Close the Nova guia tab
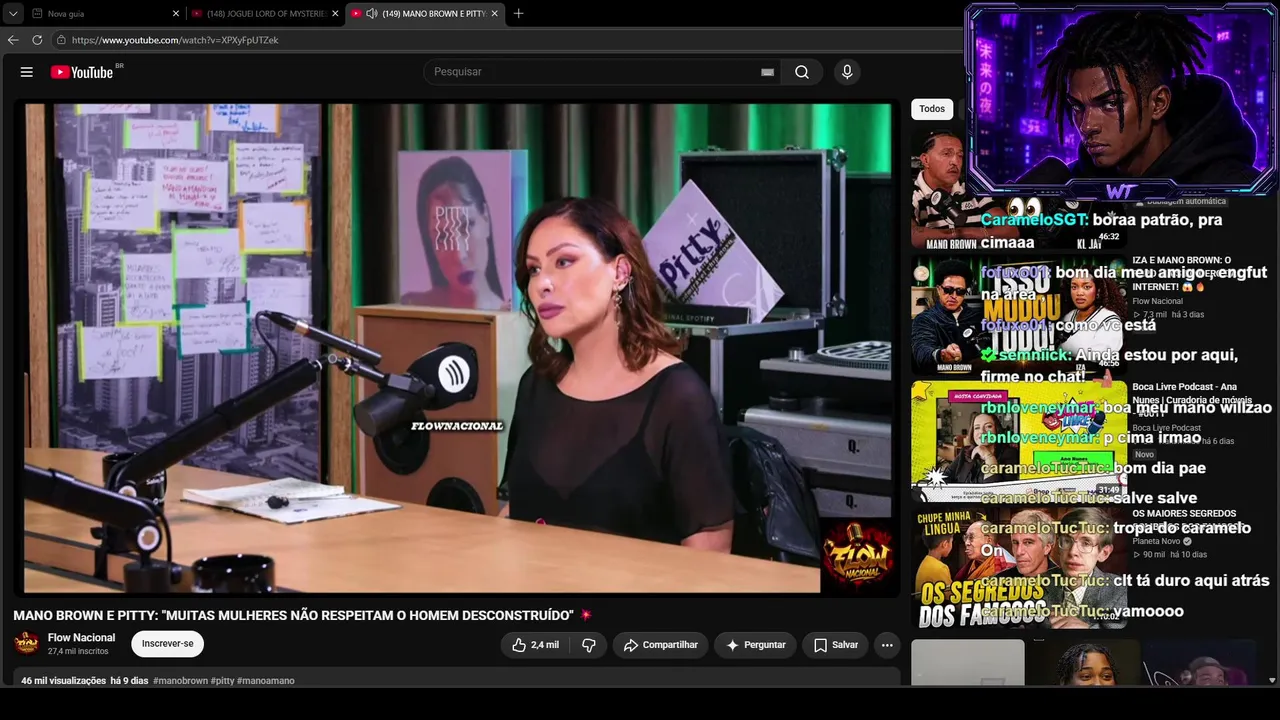Viewport: 1280px width, 720px height. click(176, 14)
